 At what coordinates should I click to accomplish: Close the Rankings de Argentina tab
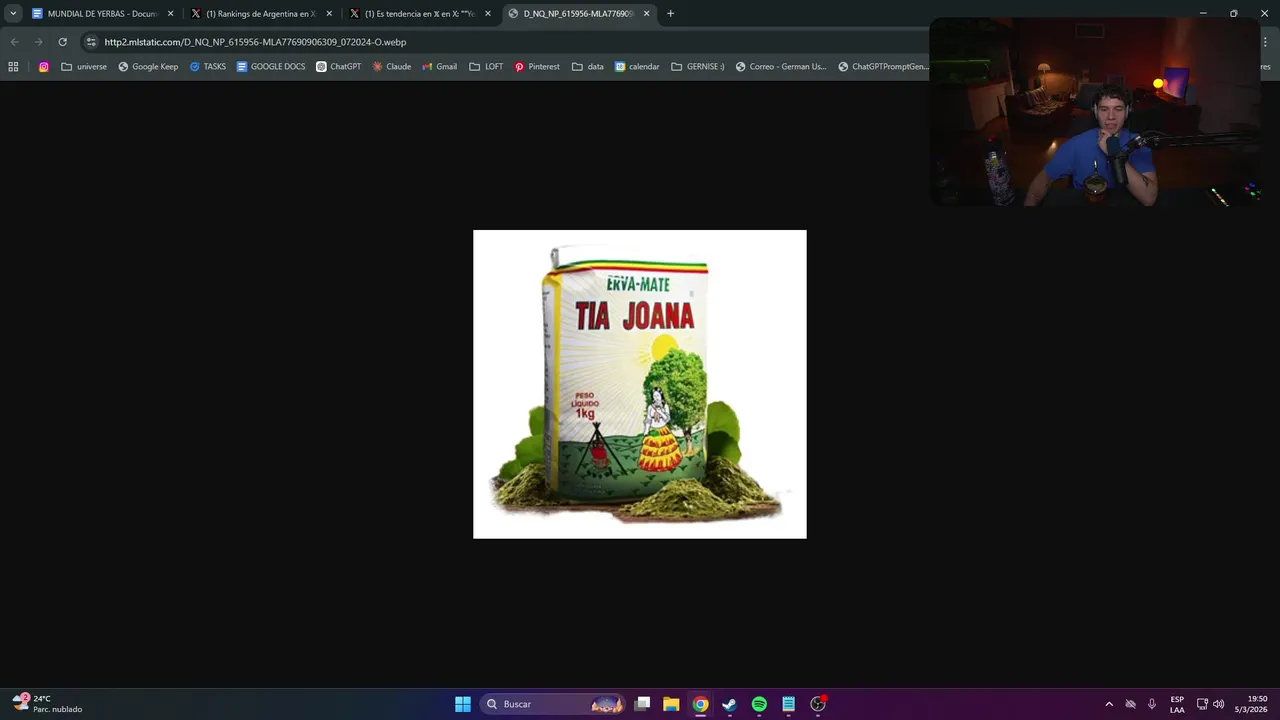329,14
